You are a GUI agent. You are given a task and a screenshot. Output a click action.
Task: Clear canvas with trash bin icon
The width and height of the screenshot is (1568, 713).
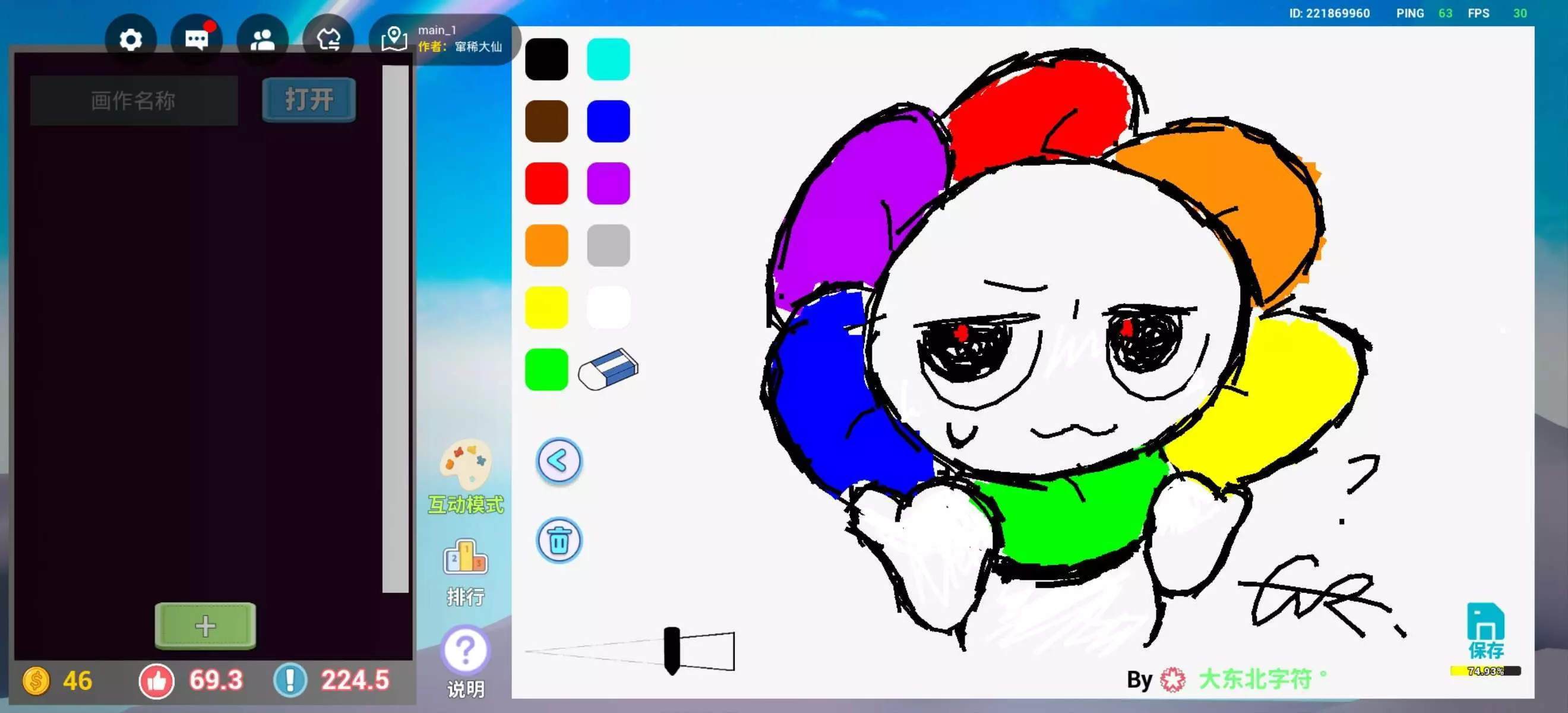(x=558, y=540)
